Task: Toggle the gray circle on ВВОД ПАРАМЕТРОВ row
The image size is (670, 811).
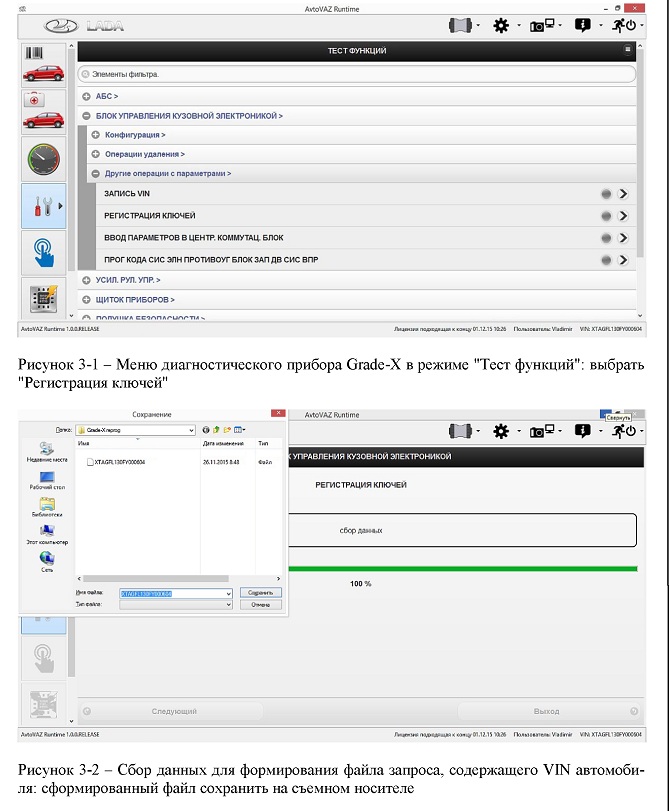Action: [606, 238]
